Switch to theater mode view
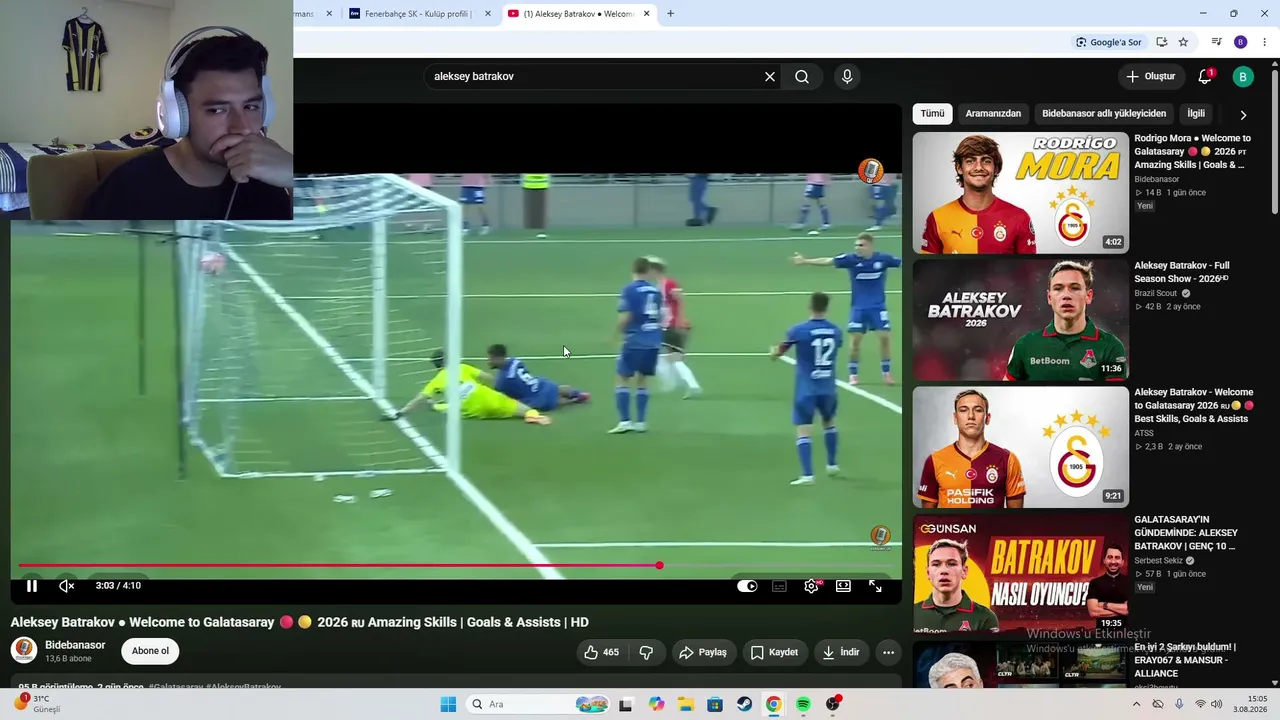Screen dimensions: 1280x720 pos(843,586)
